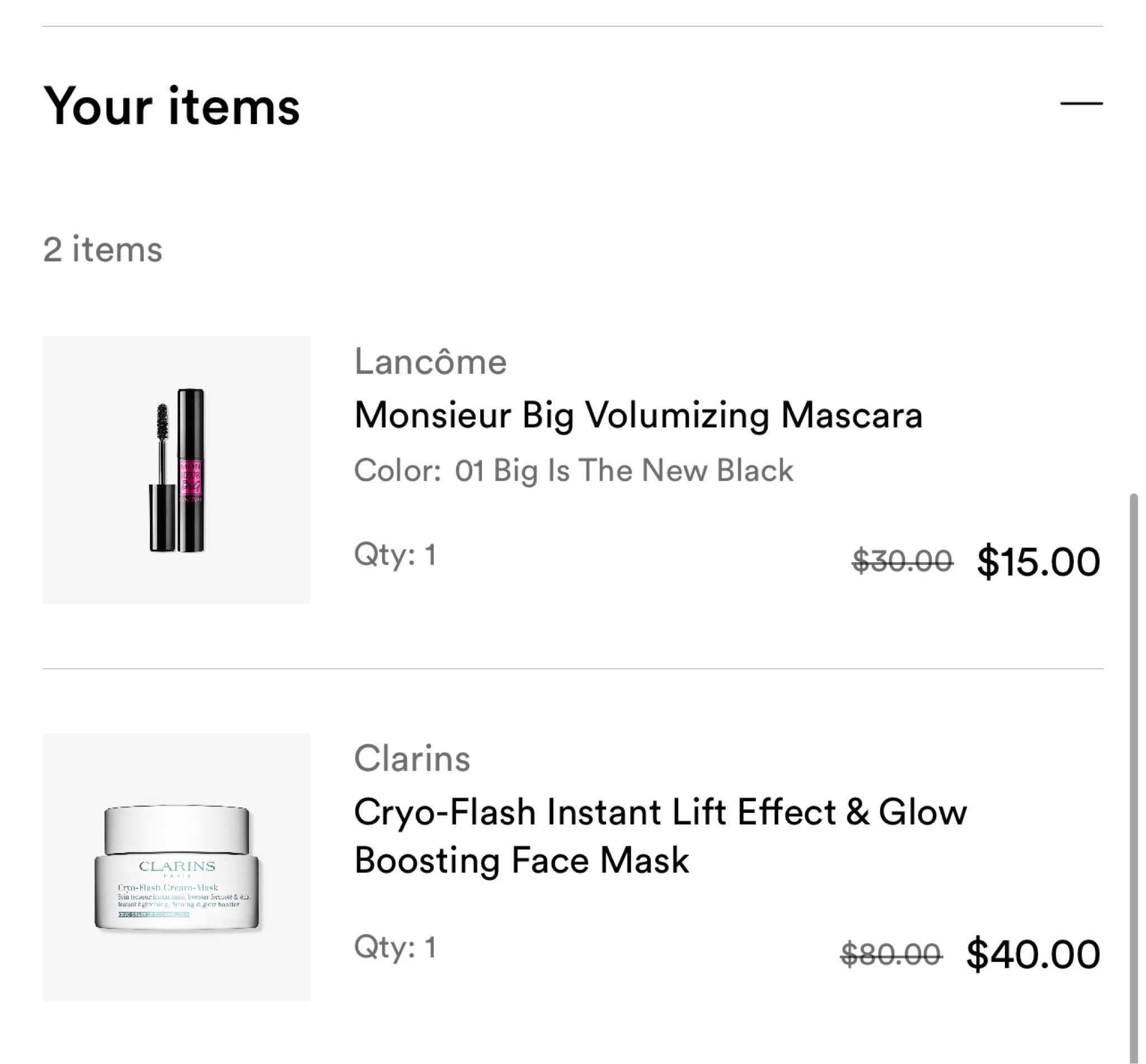Open Monsieur Big Volumizing Mascara product link
Screen dimensions: 1146x1064
click(x=638, y=415)
